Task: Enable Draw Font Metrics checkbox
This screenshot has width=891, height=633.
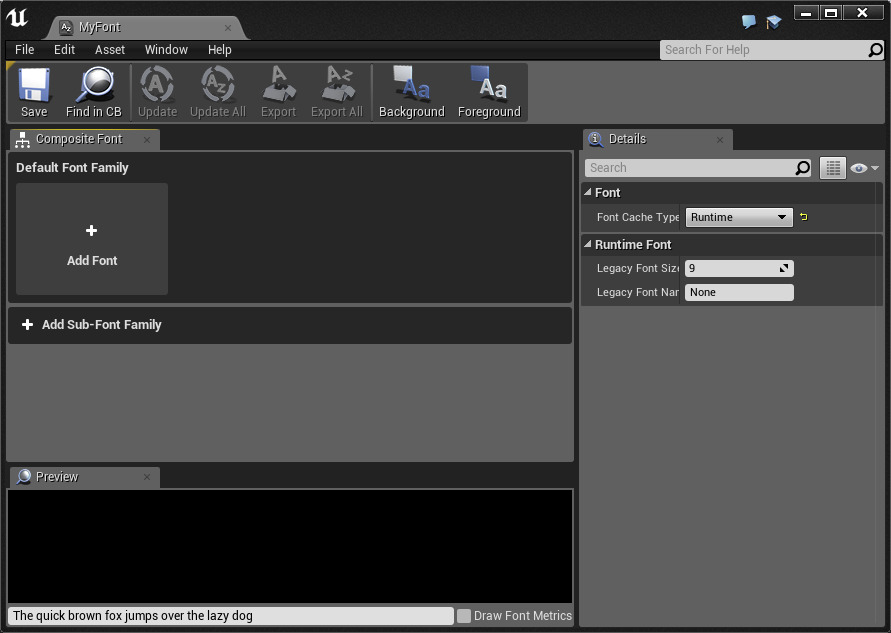Action: click(x=464, y=616)
